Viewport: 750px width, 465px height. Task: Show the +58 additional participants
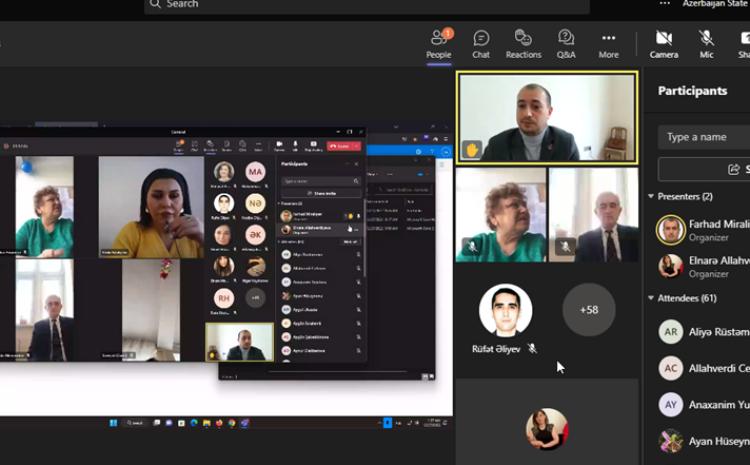pyautogui.click(x=589, y=310)
